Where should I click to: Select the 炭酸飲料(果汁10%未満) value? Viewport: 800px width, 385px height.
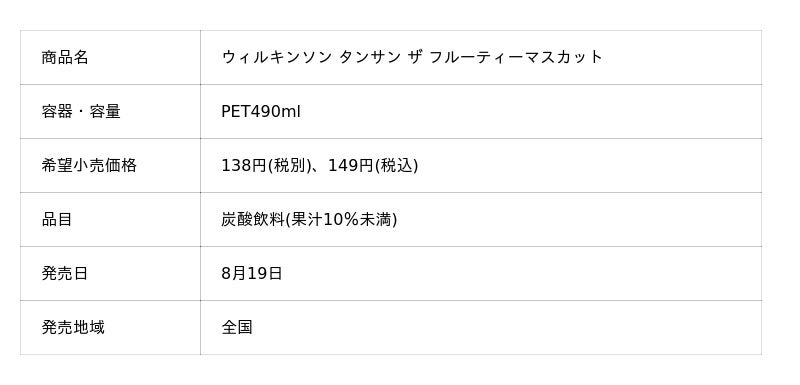coord(309,220)
